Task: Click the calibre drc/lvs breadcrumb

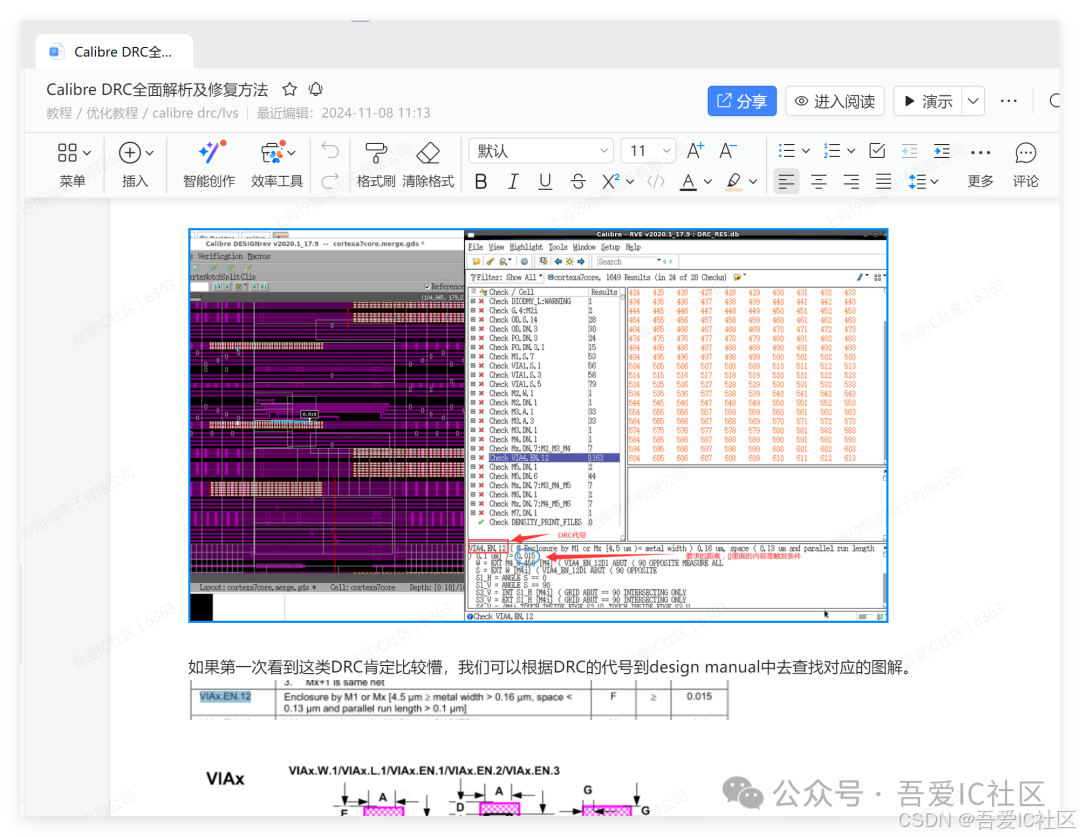Action: 195,113
